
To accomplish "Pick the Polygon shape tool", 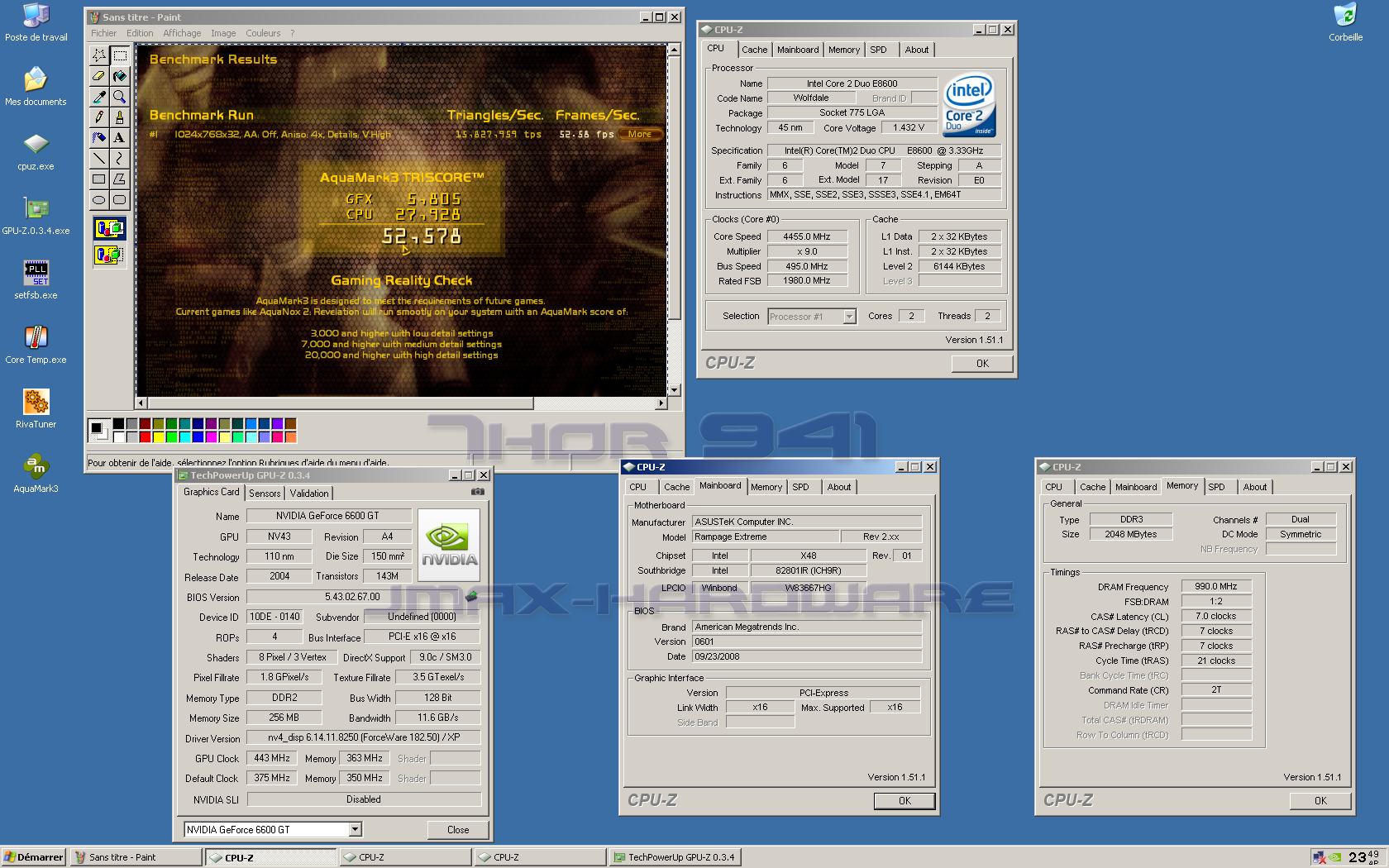I will [120, 179].
